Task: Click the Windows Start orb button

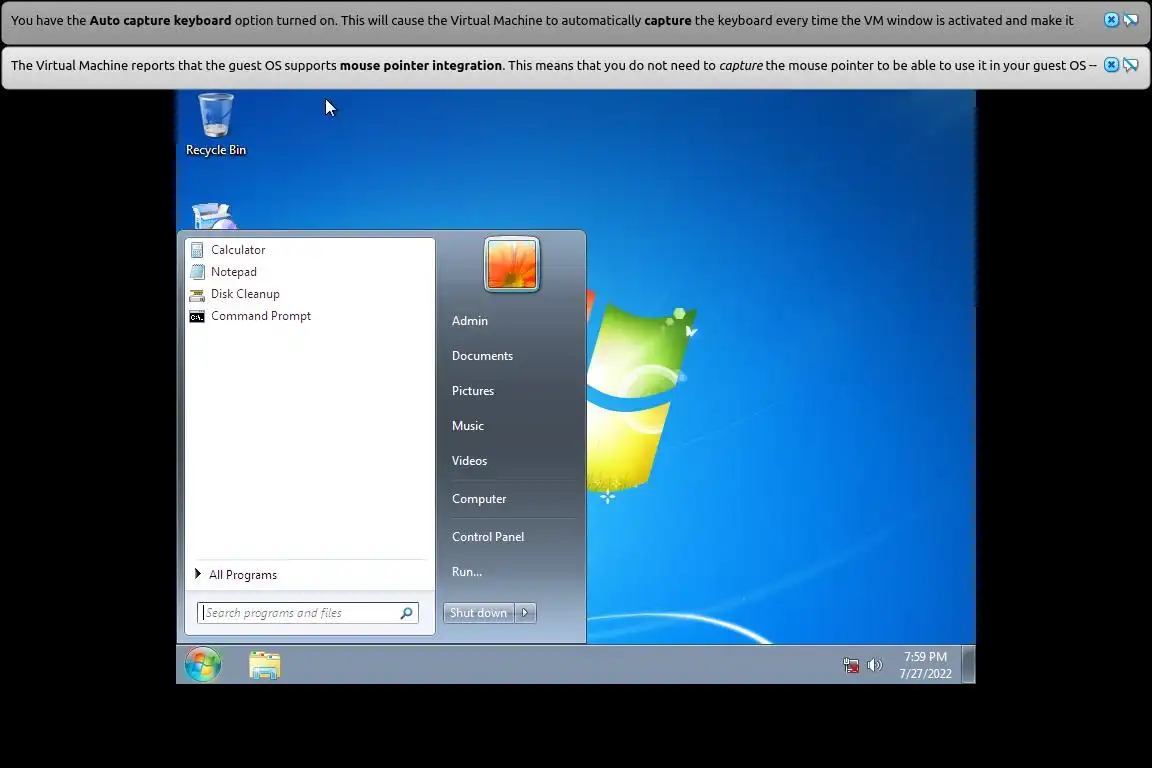Action: (203, 665)
